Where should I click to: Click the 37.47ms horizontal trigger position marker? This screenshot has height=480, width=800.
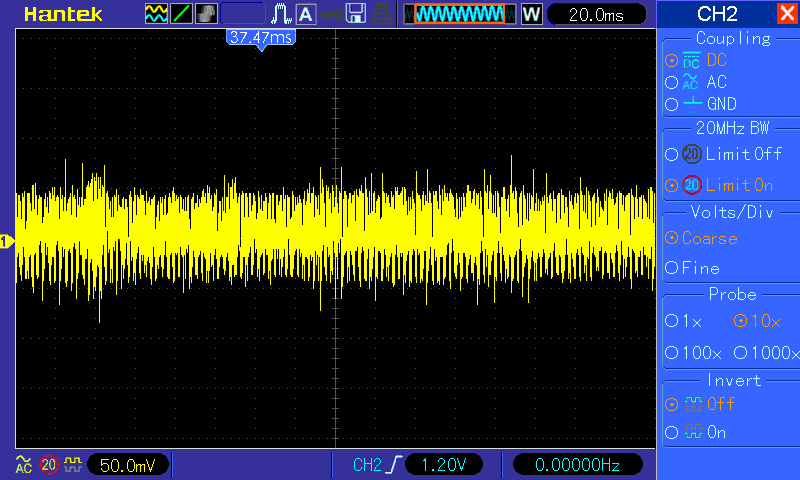coord(261,39)
